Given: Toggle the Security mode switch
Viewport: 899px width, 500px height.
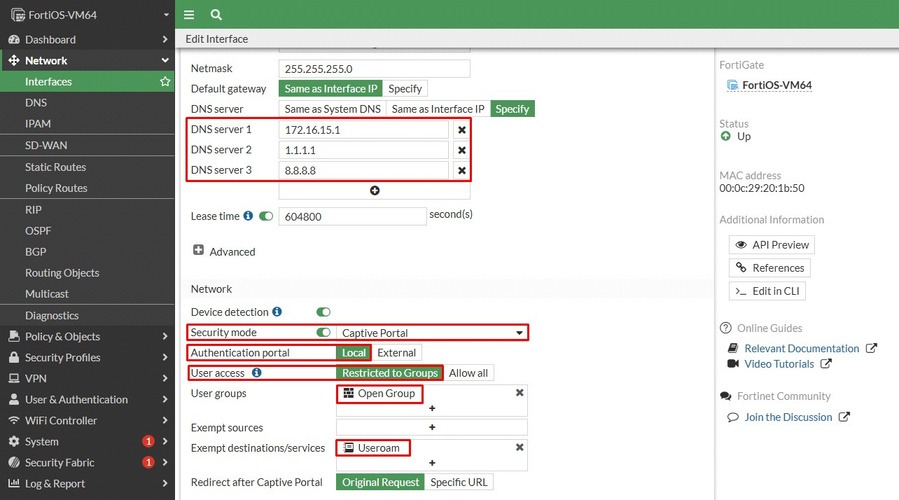Looking at the screenshot, I should [x=323, y=333].
